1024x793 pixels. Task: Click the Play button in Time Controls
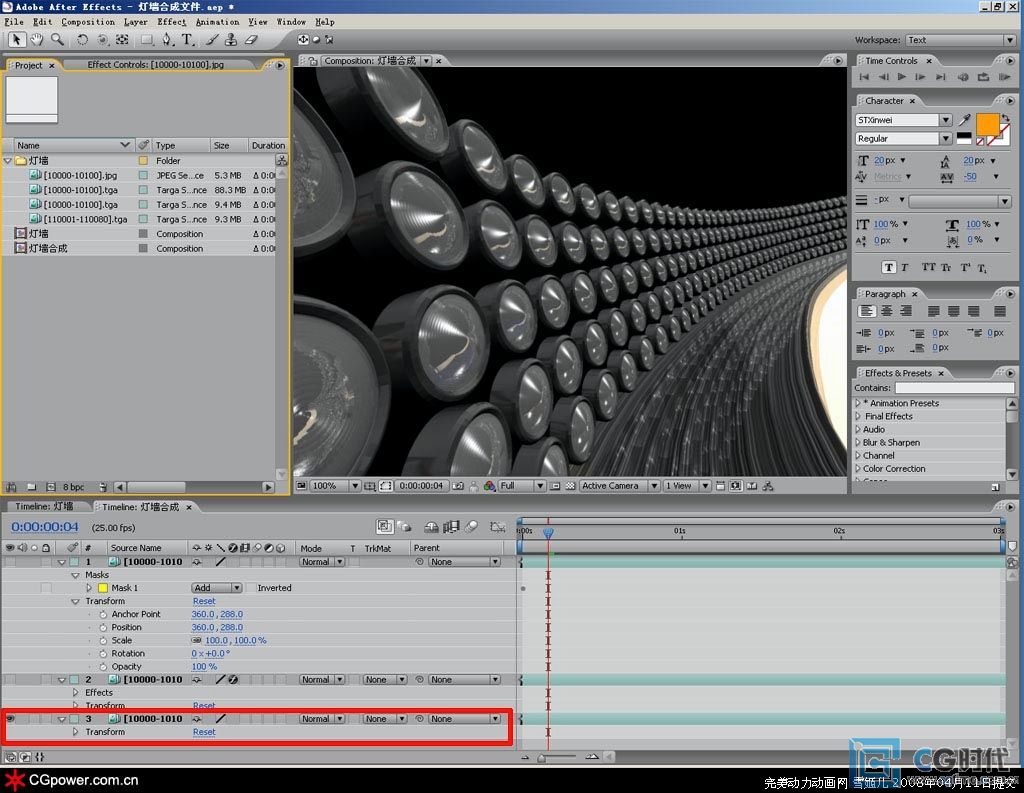(902, 77)
